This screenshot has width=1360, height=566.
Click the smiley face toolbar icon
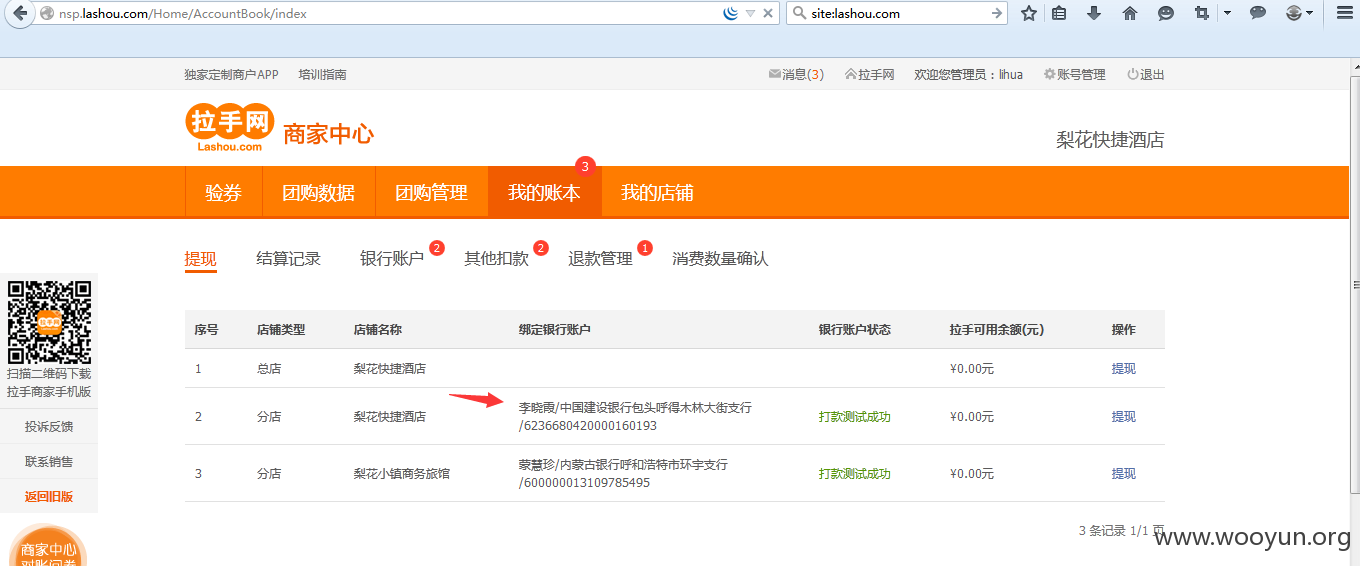tap(1166, 14)
